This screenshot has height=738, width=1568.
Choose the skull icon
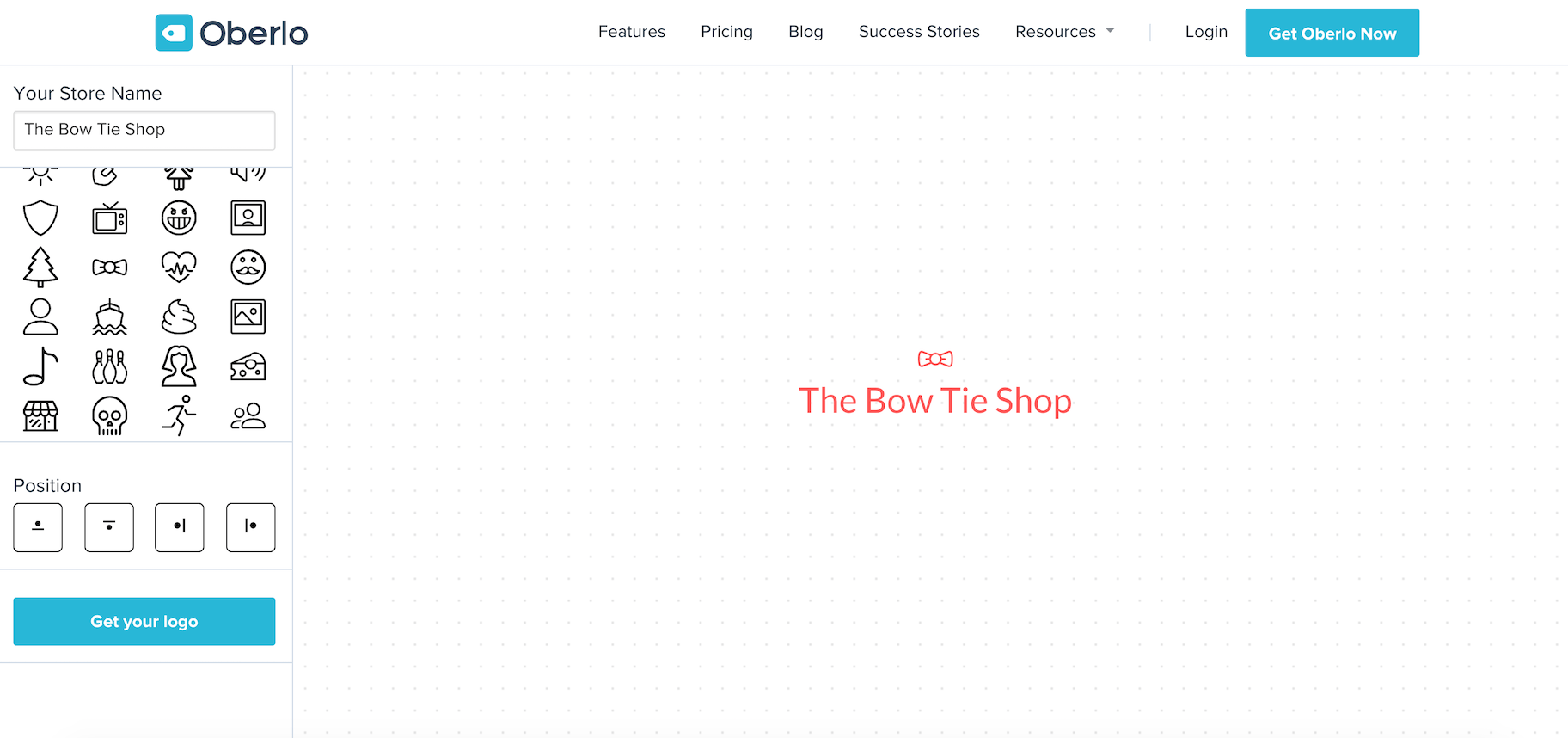(110, 416)
